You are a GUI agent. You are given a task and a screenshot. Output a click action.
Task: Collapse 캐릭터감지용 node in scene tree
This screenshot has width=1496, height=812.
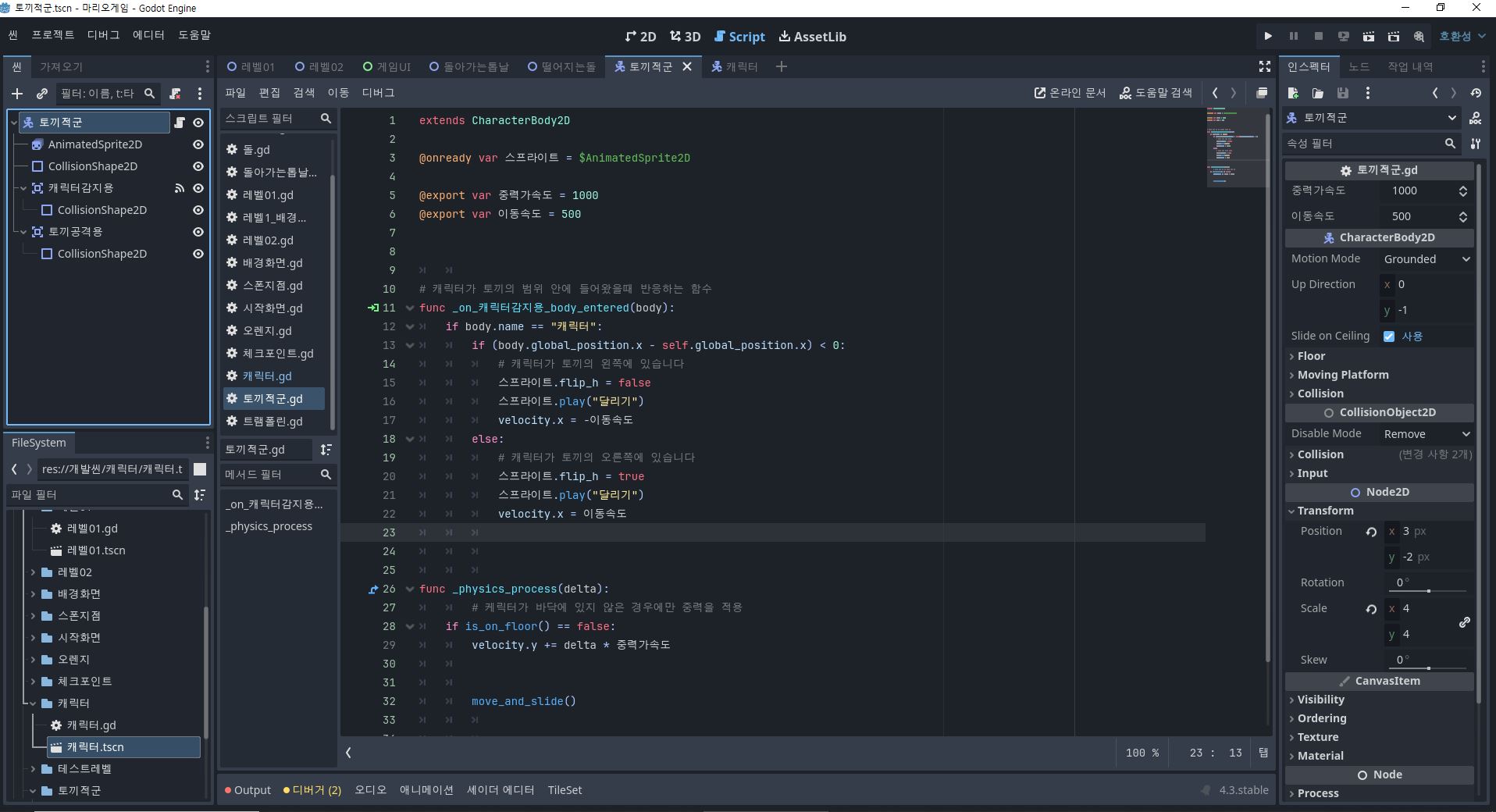[23, 188]
